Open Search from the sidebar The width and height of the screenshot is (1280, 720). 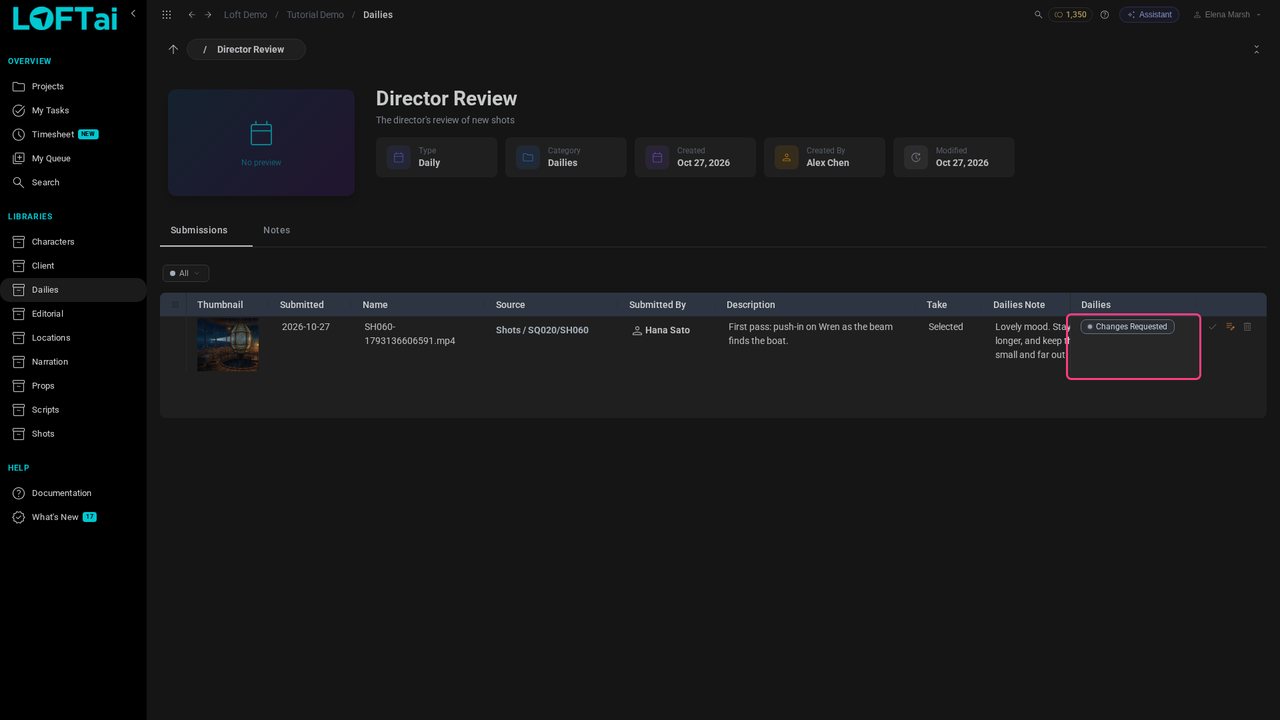click(x=73, y=183)
